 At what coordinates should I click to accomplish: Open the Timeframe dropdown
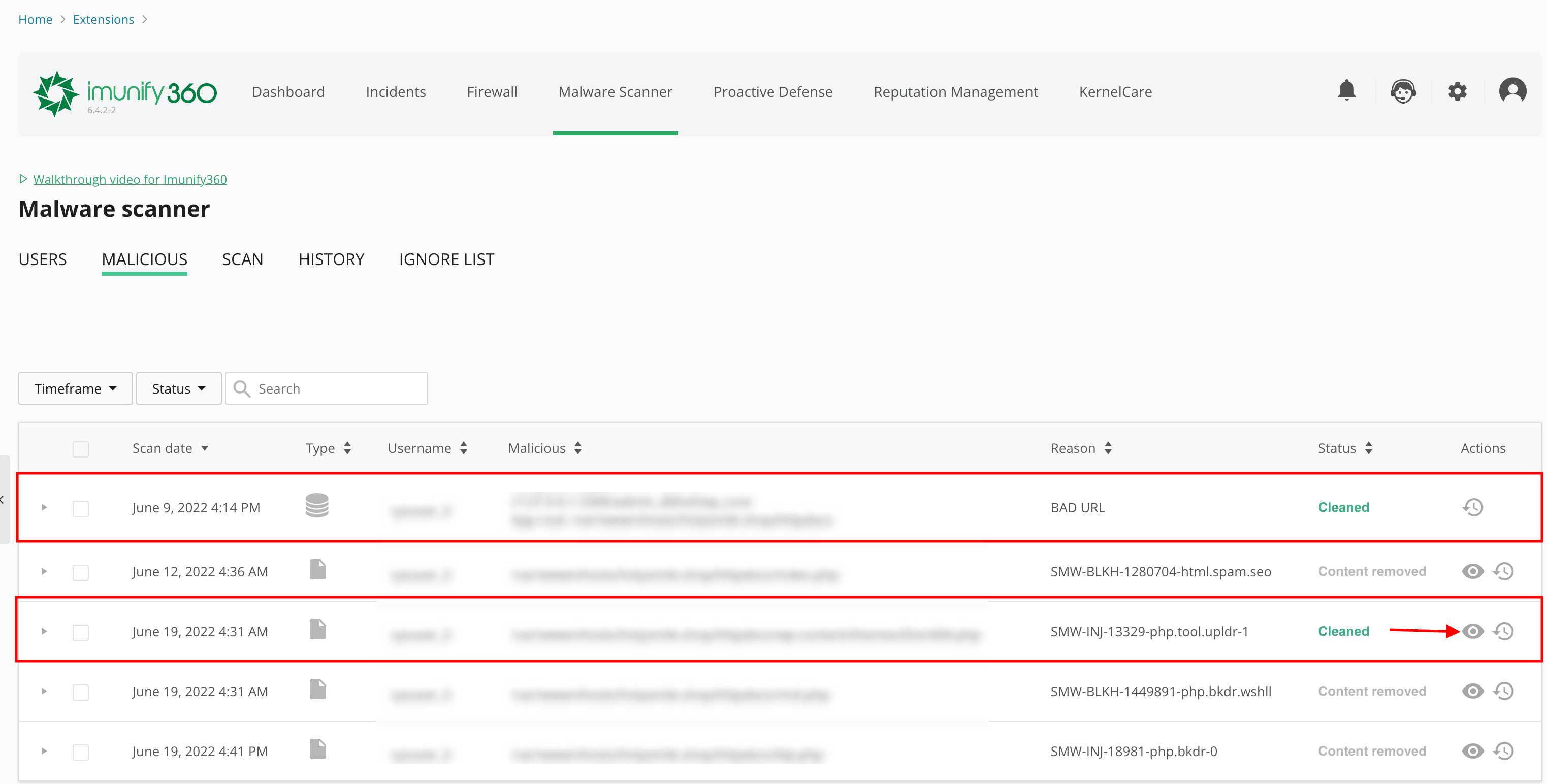coord(75,388)
